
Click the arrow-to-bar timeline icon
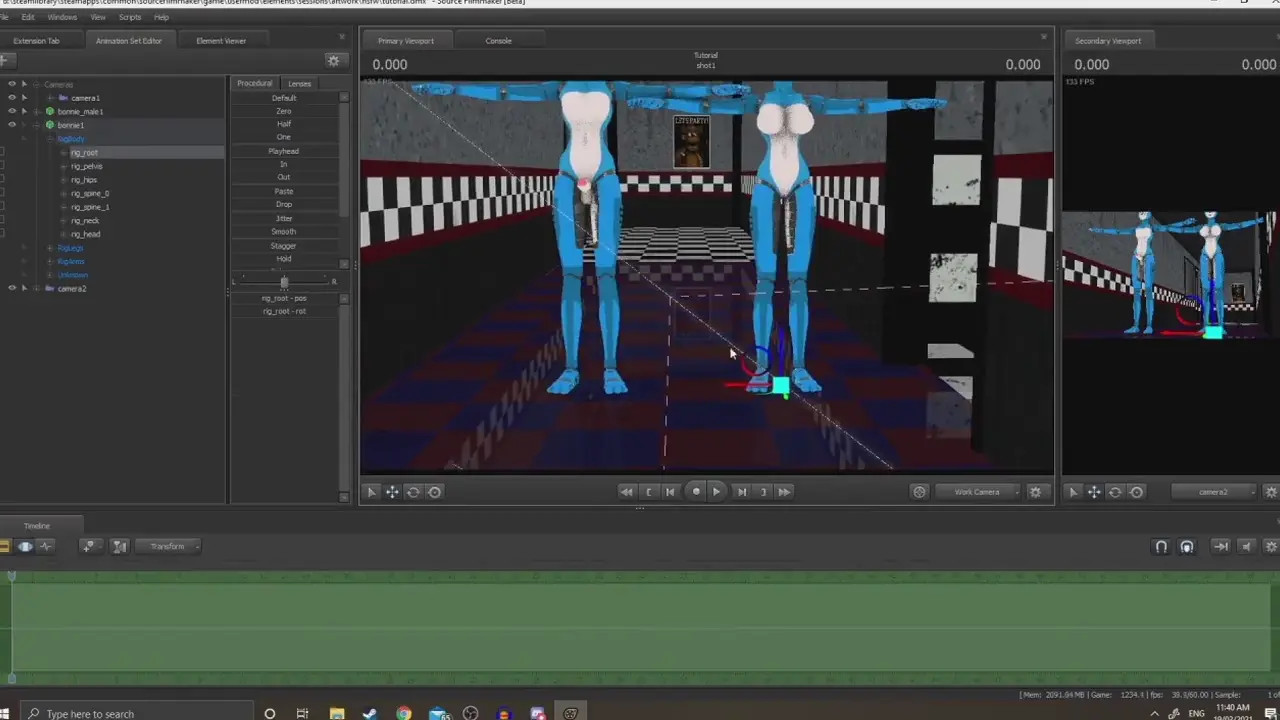pos(1220,547)
